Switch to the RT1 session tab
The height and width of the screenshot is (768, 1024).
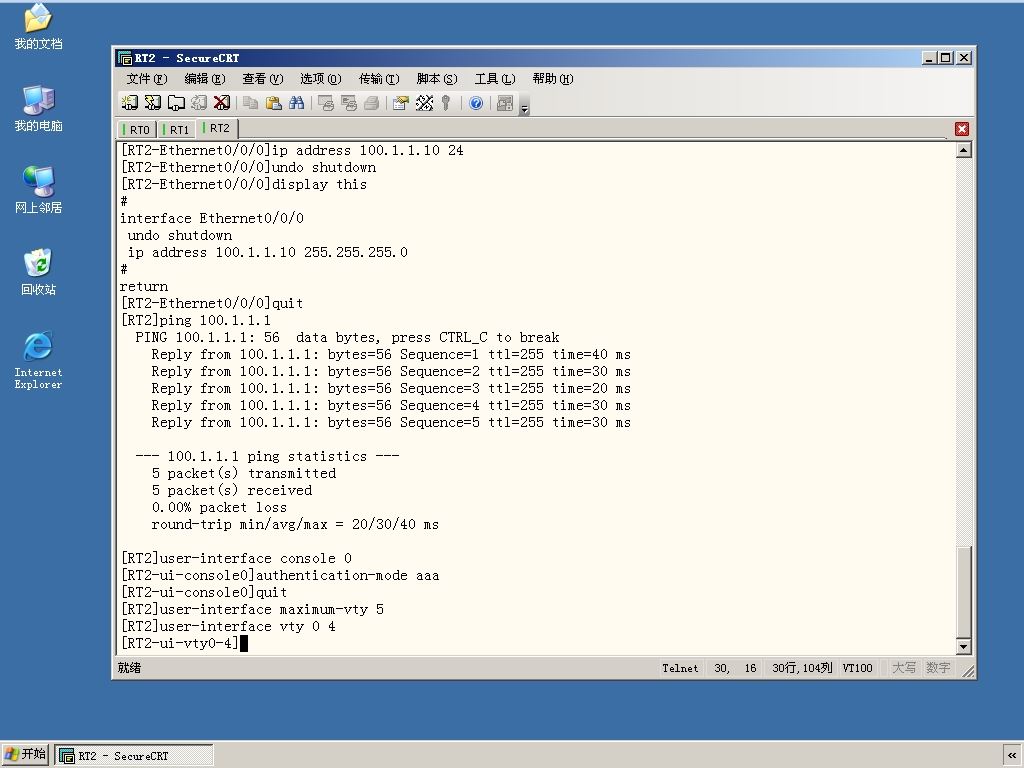click(x=176, y=129)
